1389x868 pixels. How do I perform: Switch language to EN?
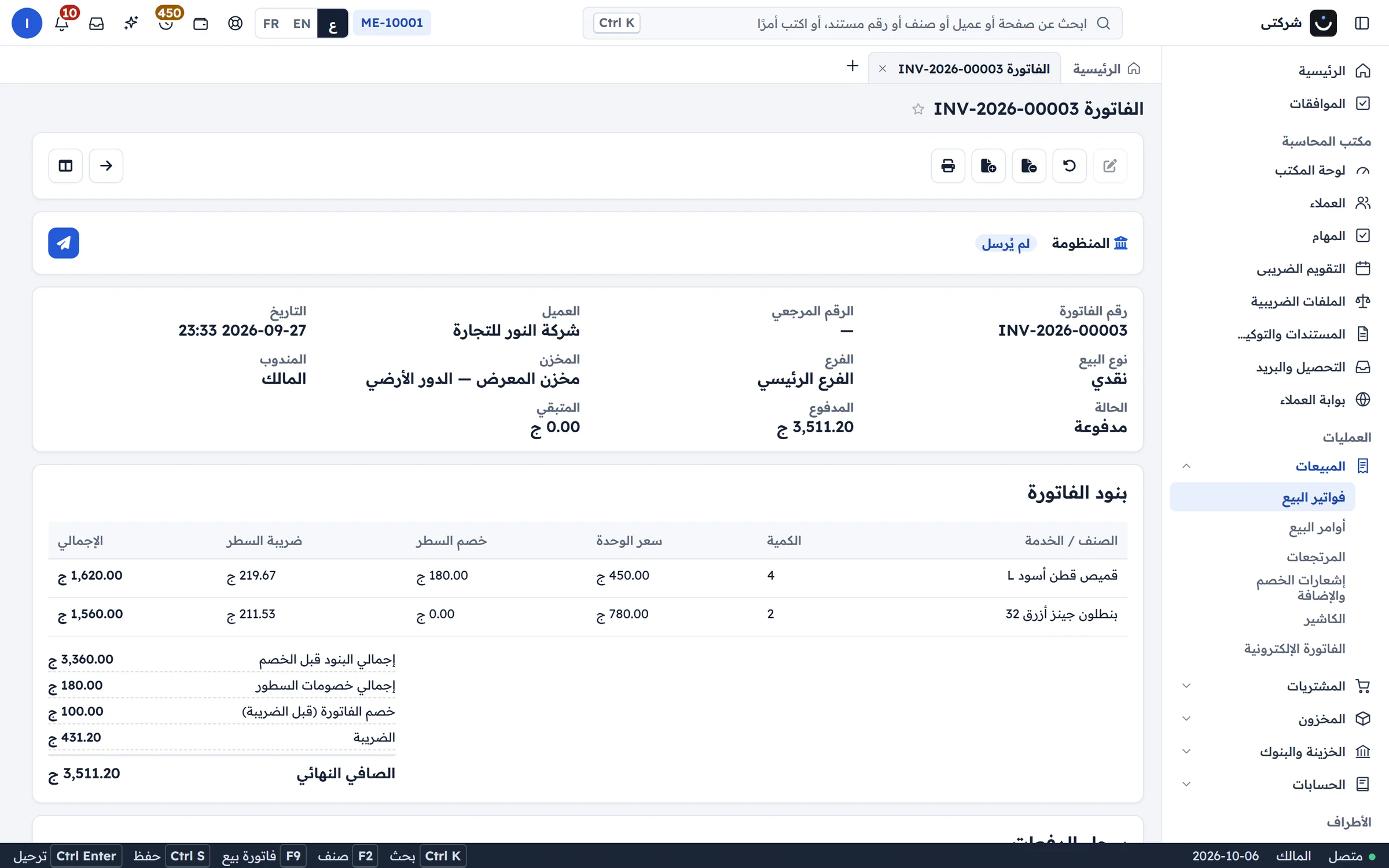point(302,23)
